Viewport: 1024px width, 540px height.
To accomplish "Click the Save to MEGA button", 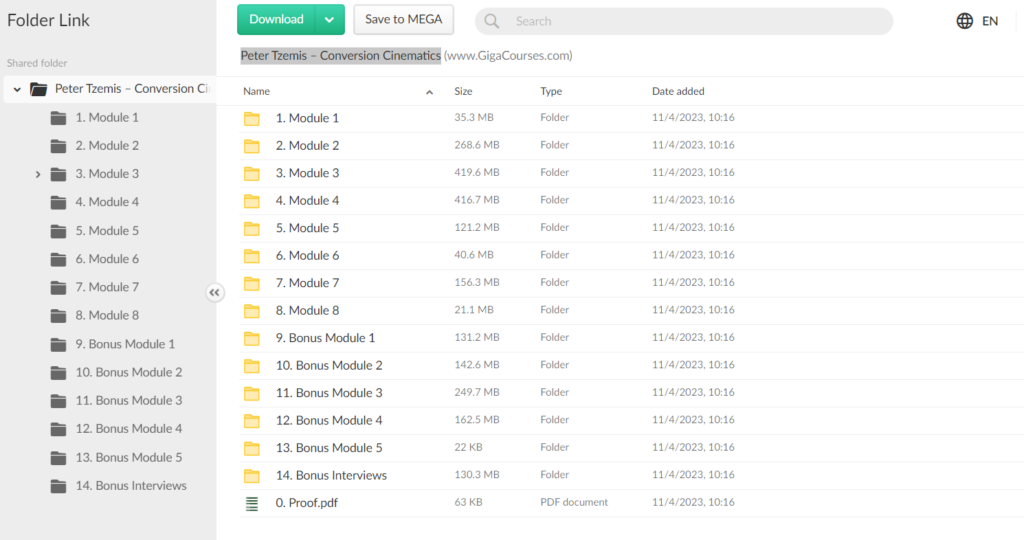I will (x=403, y=20).
